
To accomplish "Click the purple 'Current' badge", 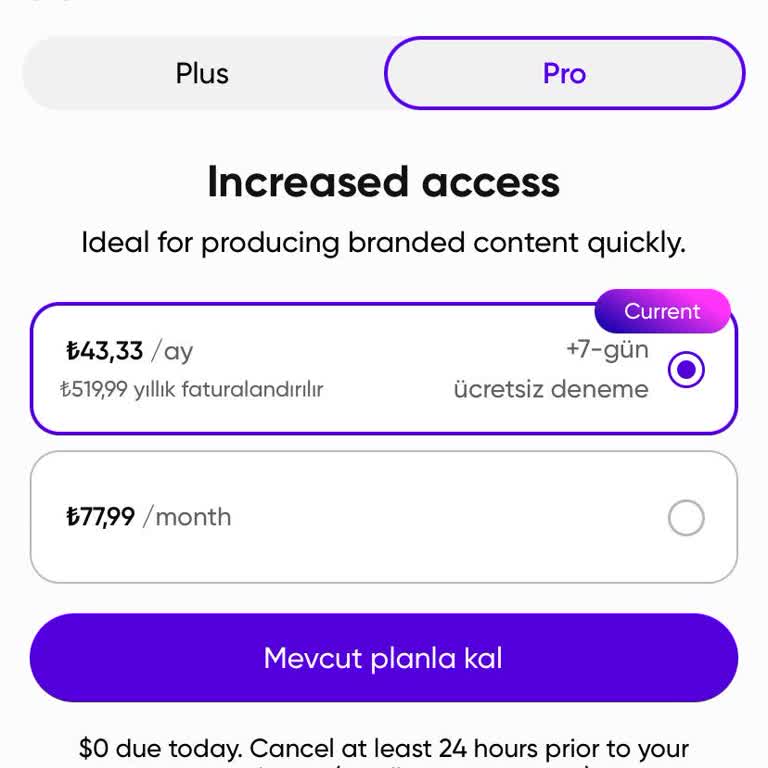I will (662, 311).
